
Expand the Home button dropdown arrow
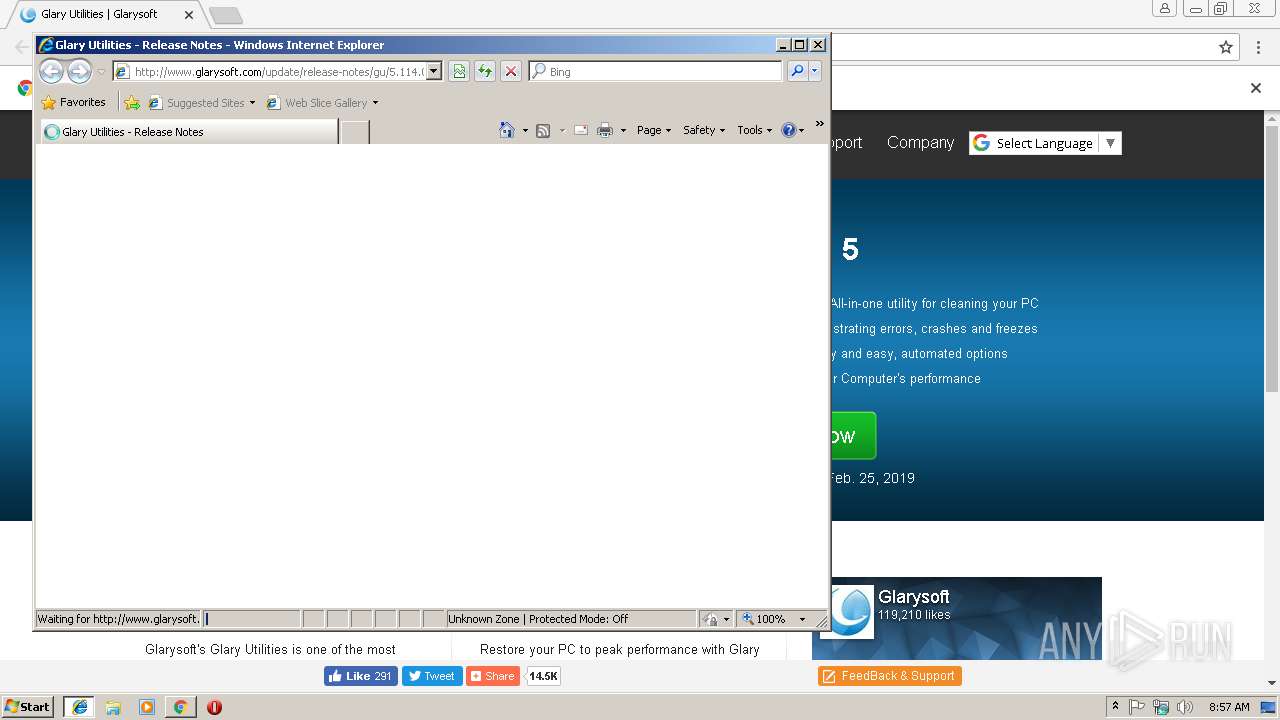[525, 130]
